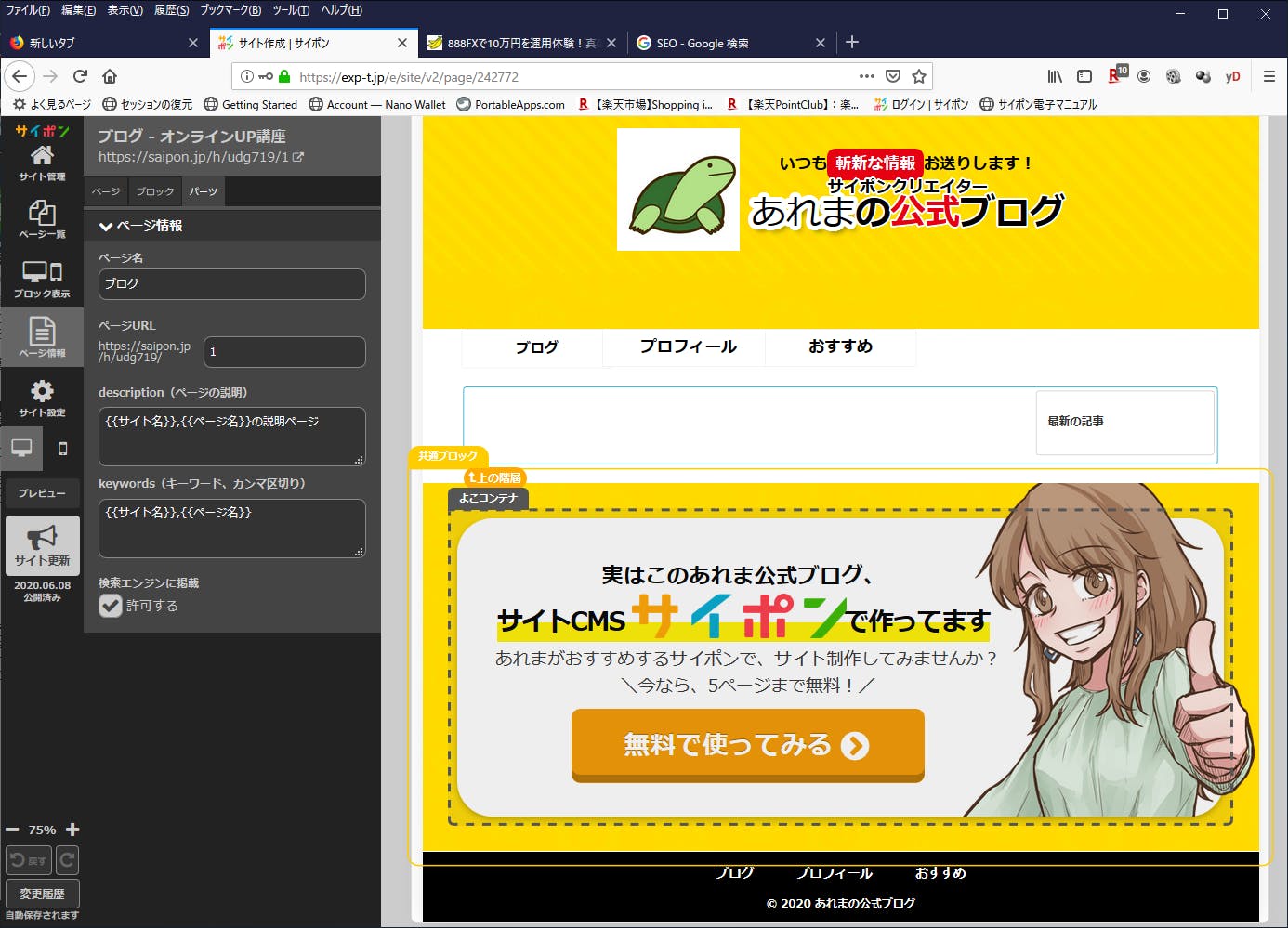Viewport: 1288px width, 928px height.
Task: Open ページ一覧 page list icon
Action: (x=42, y=220)
